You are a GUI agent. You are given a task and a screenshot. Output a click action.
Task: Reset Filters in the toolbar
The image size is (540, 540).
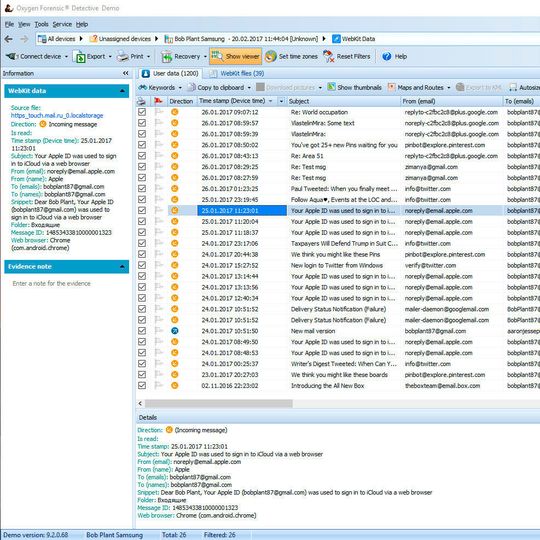point(346,56)
